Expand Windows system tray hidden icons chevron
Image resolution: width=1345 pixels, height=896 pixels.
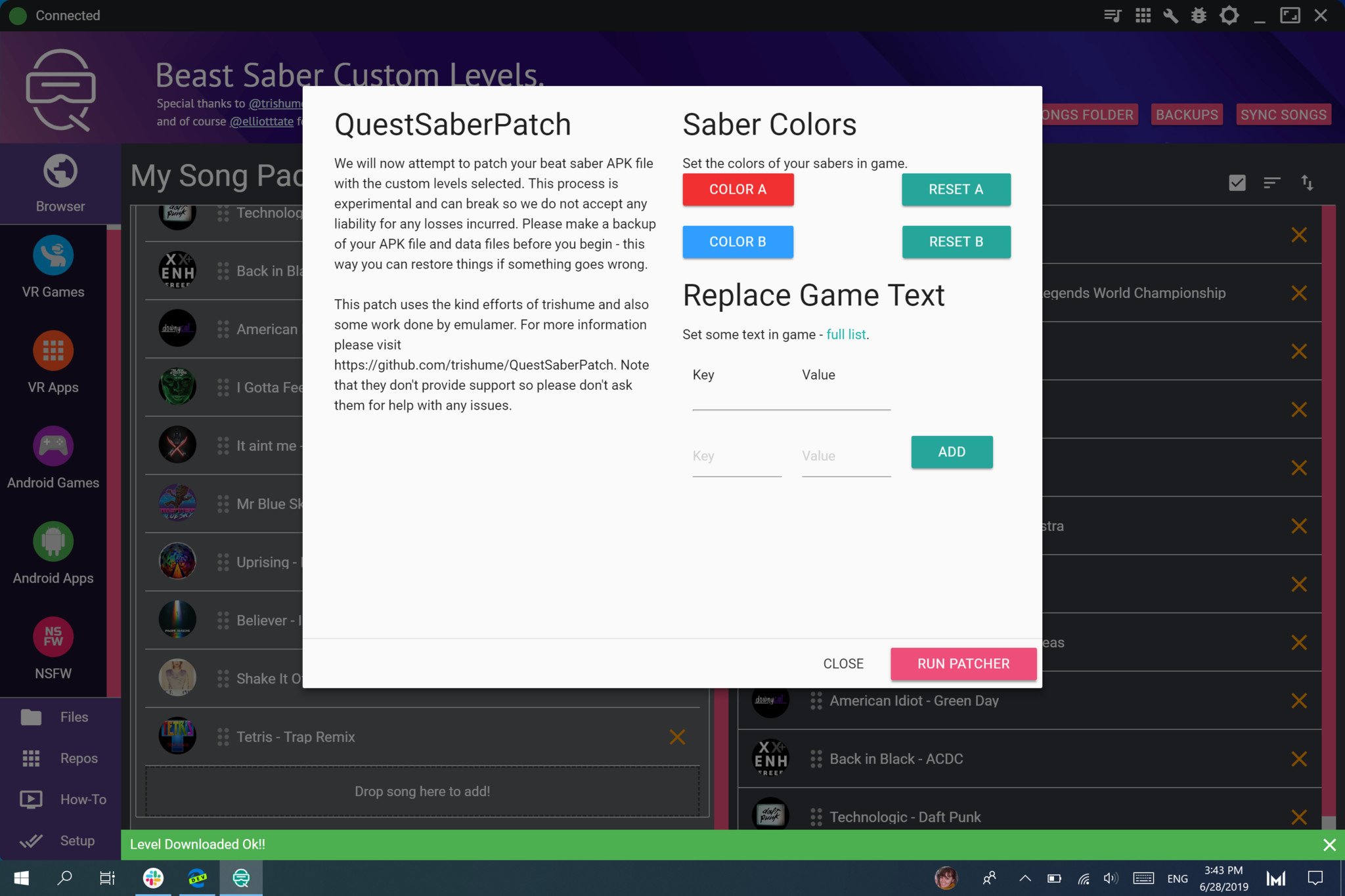coord(1025,878)
